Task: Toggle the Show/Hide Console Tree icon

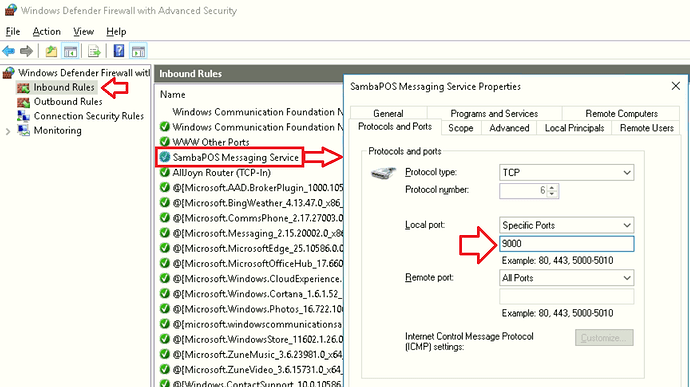Action: (70, 52)
